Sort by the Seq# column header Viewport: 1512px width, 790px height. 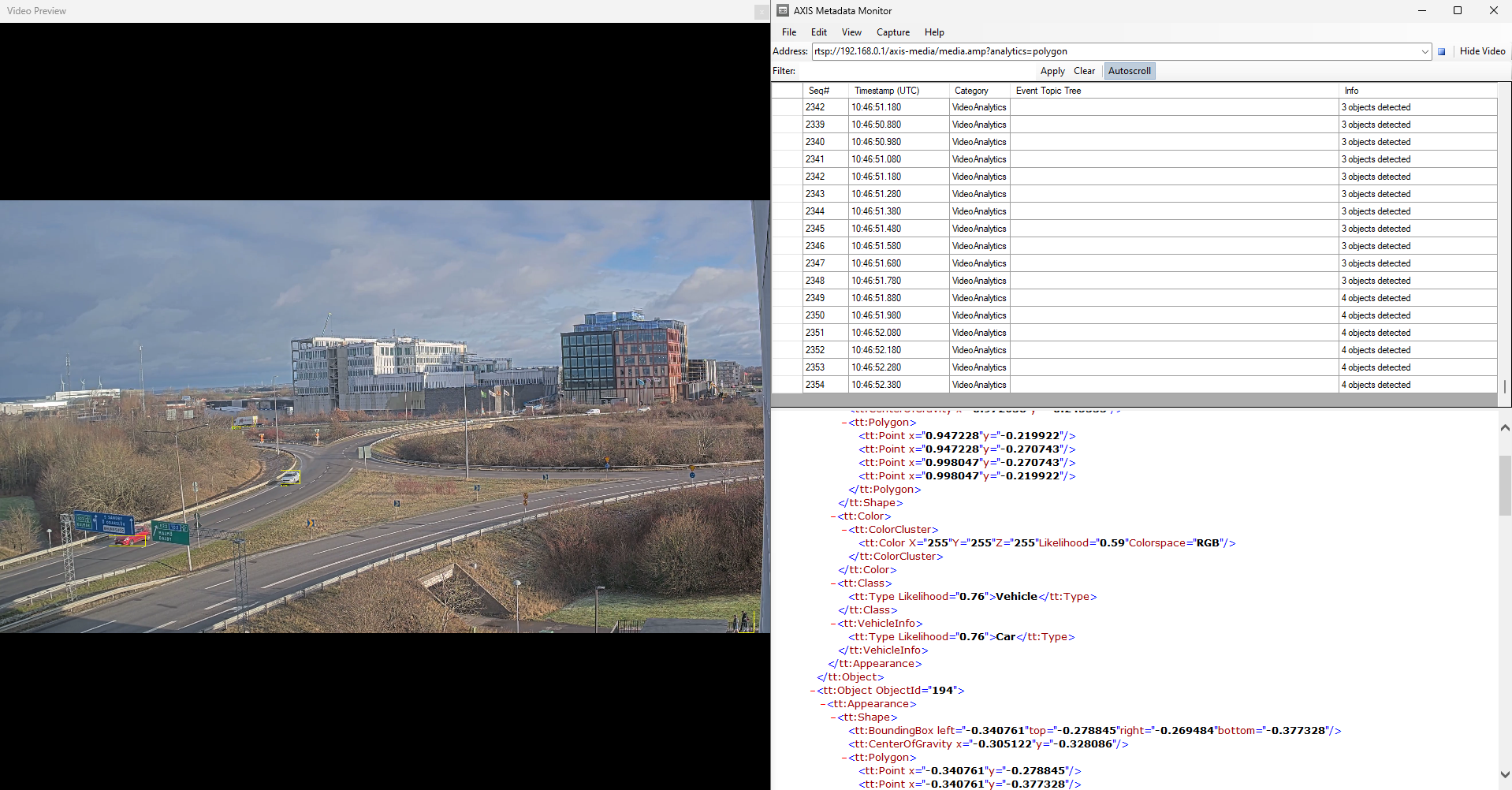pos(825,91)
